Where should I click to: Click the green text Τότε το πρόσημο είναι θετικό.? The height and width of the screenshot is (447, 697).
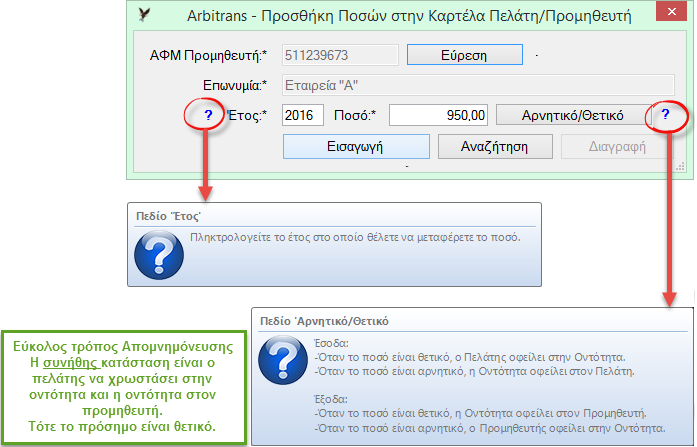(x=122, y=427)
